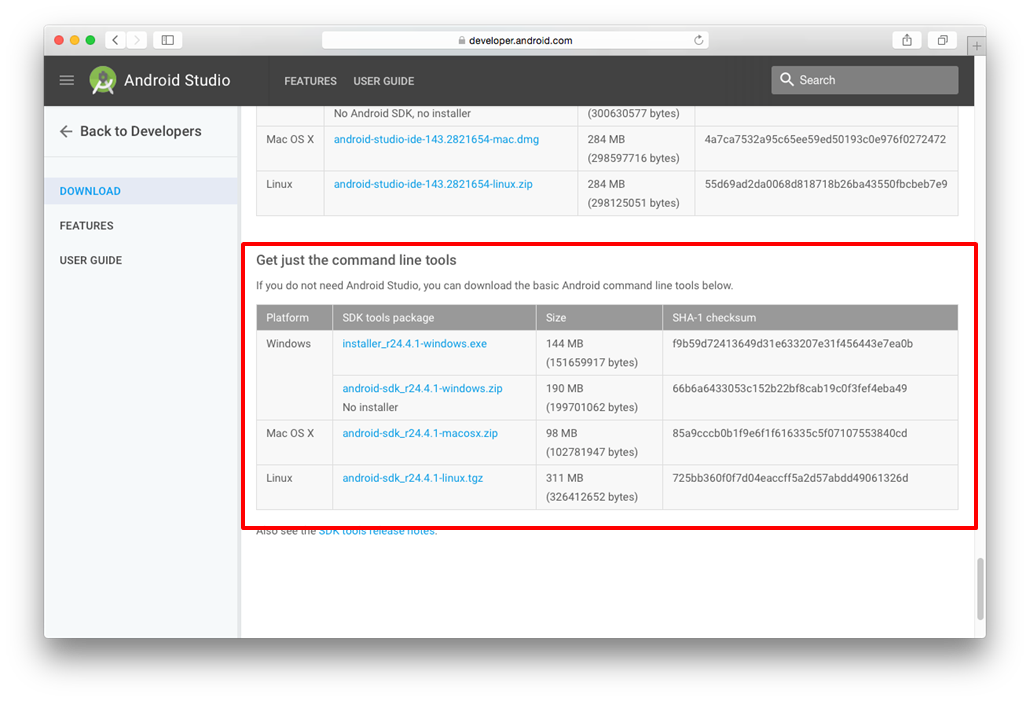Open FEATURES in the top navigation

pos(310,81)
